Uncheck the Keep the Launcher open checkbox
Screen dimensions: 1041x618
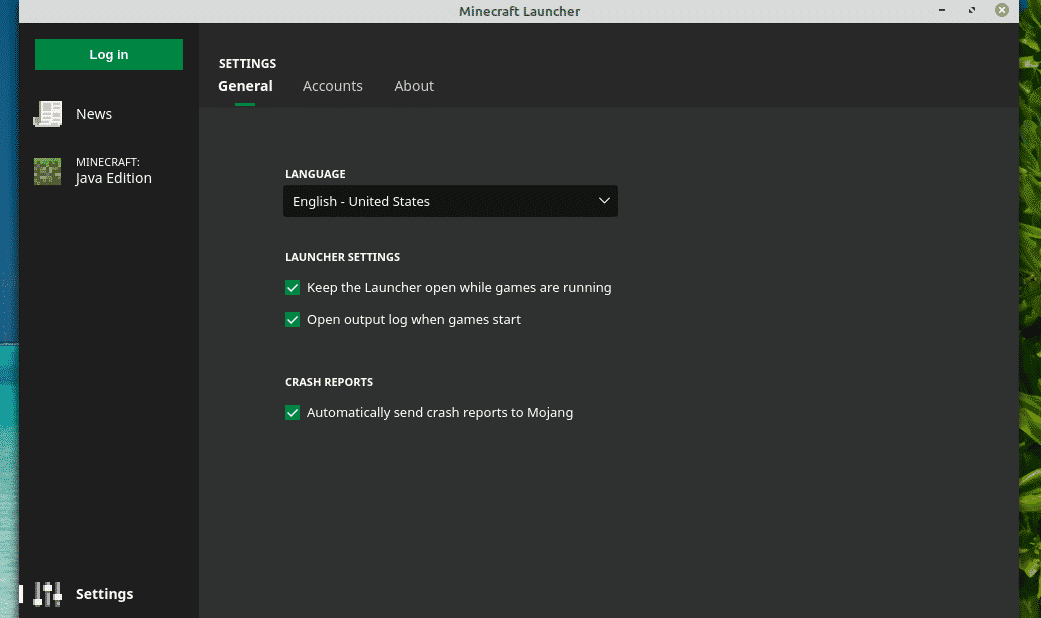[293, 288]
